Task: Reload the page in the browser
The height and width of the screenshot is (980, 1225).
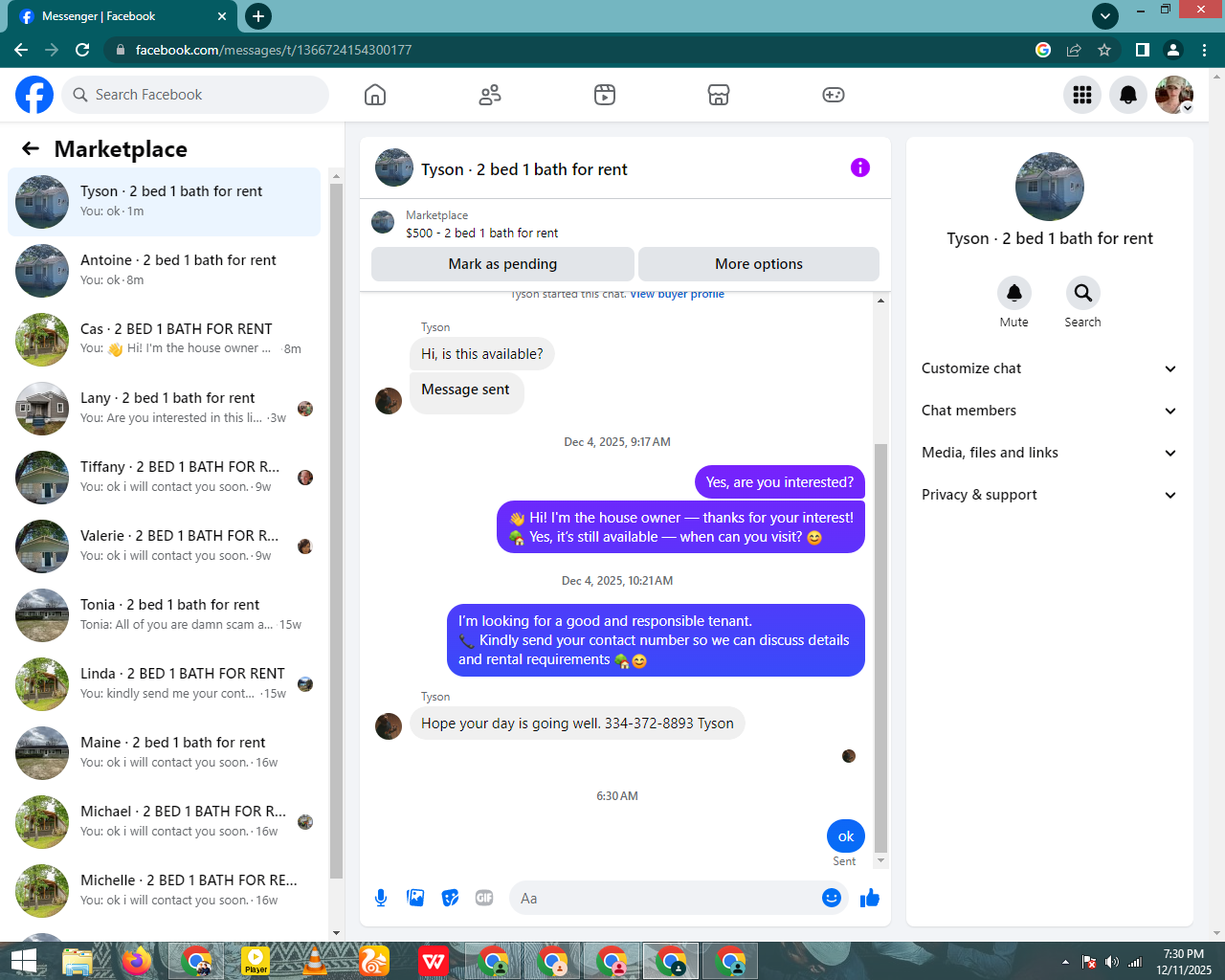Action: [82, 50]
